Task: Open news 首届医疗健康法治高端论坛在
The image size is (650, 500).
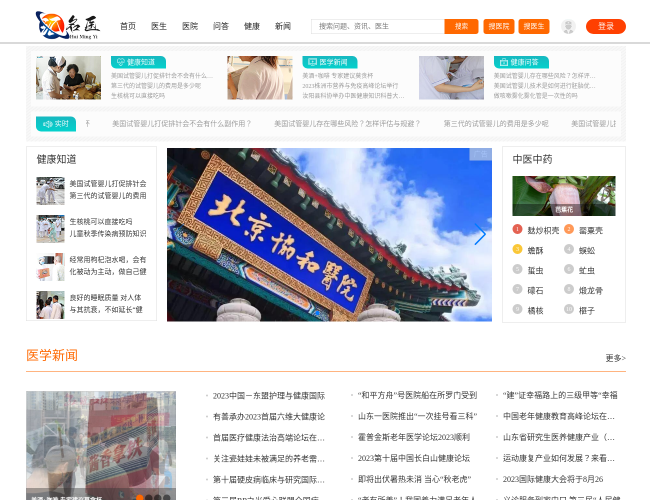Action: (x=269, y=437)
